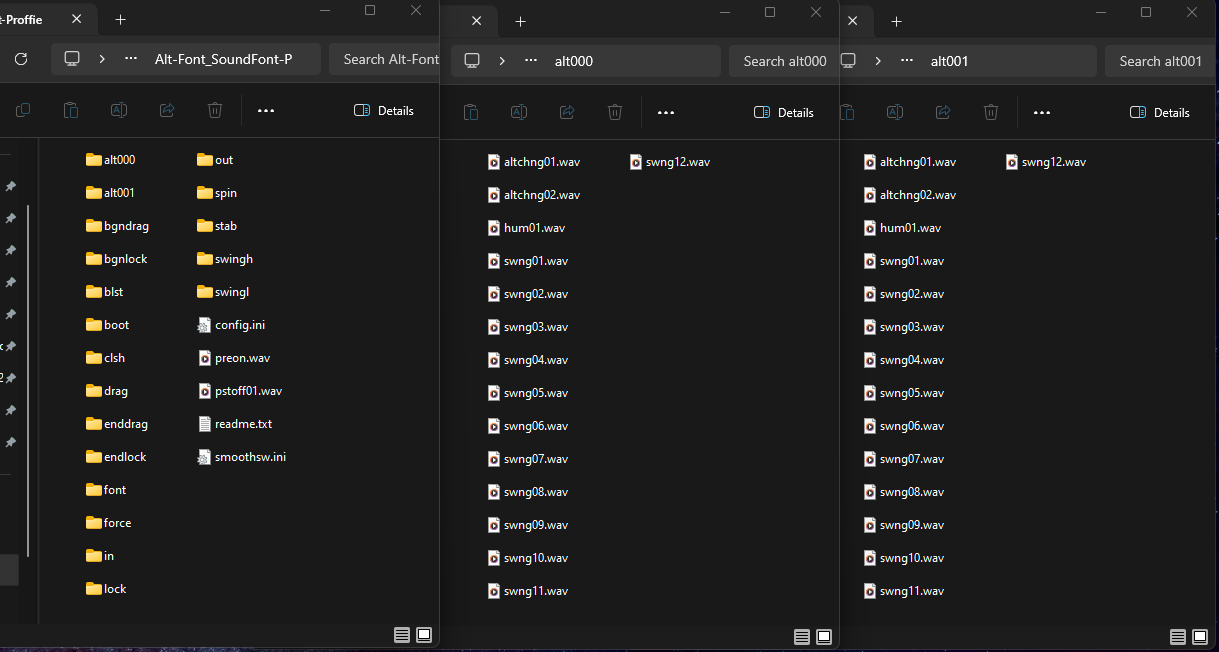Expand hidden path ellipsis before Alt-Font_SoundFont-P

point(131,59)
